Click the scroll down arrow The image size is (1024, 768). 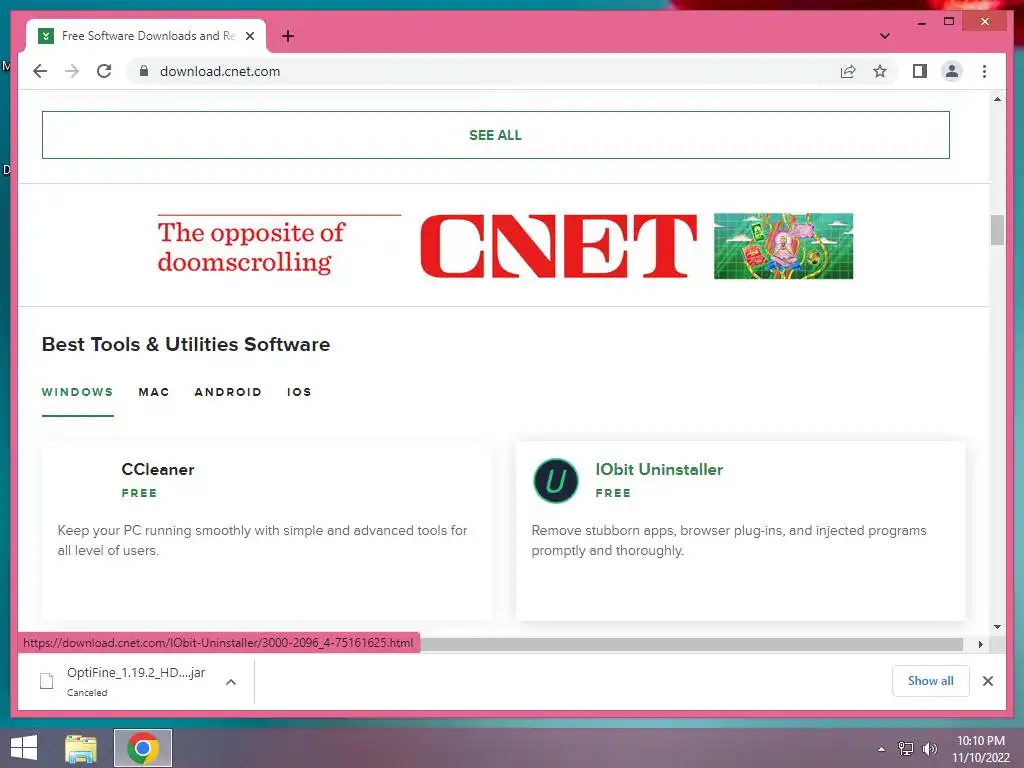(x=997, y=627)
